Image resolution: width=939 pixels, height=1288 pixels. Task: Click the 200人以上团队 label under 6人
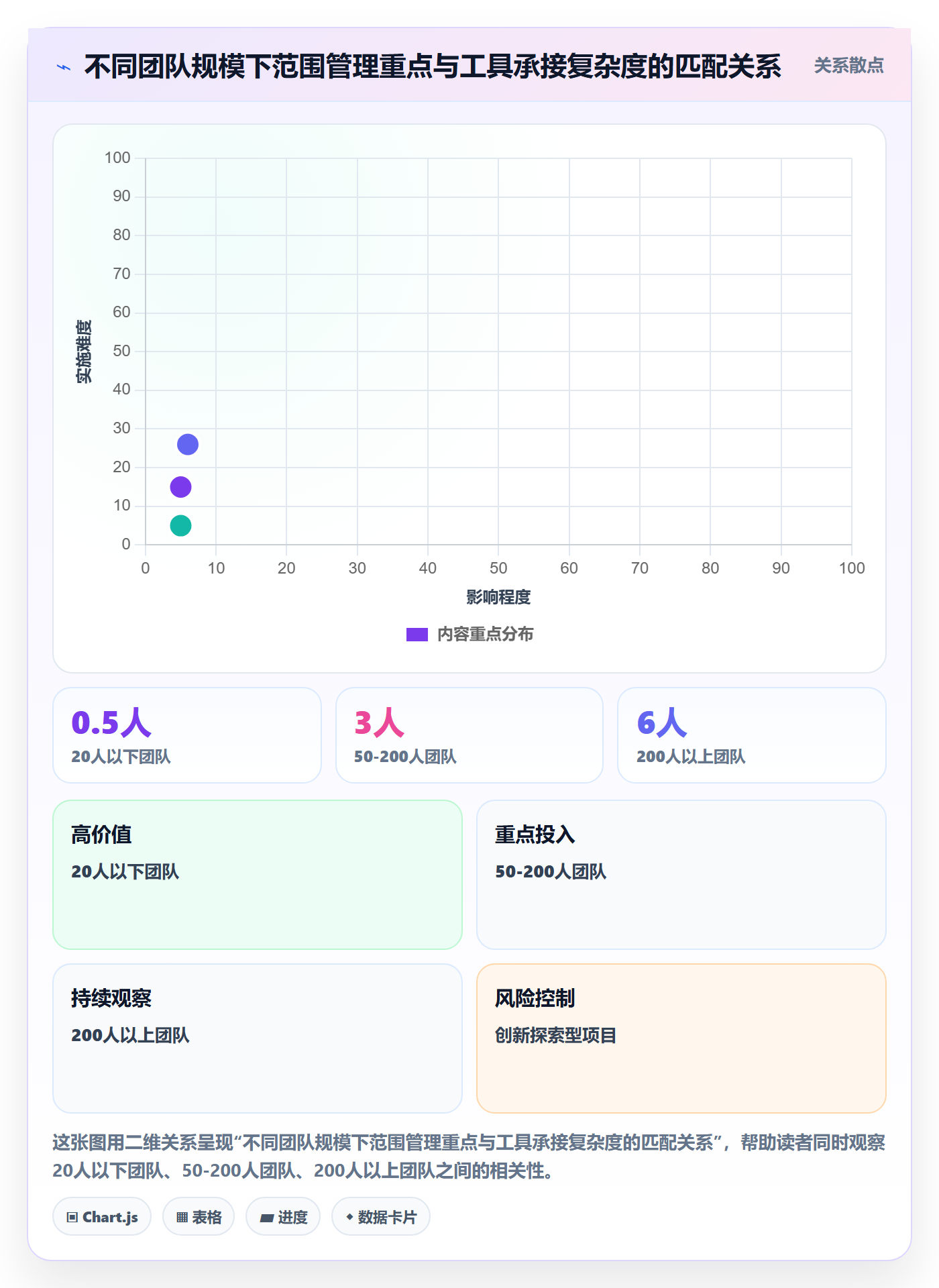click(691, 757)
